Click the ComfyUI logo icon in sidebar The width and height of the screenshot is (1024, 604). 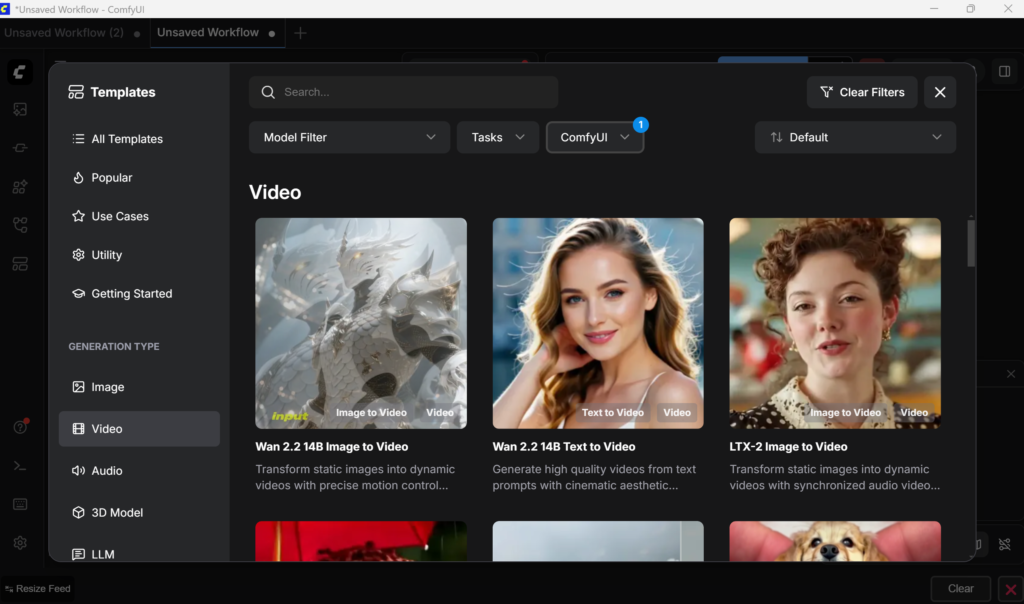point(20,72)
